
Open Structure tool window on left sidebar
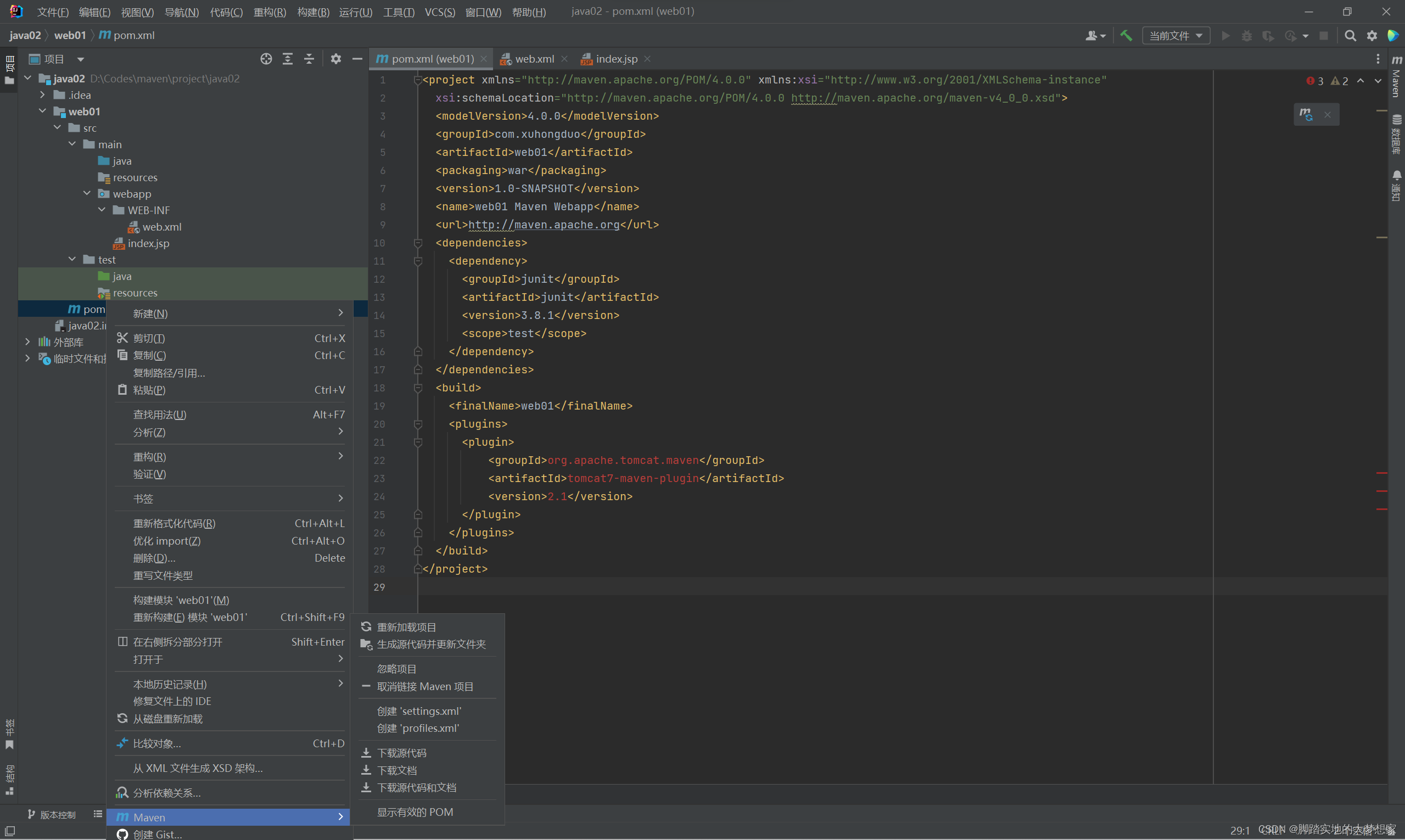[10, 780]
